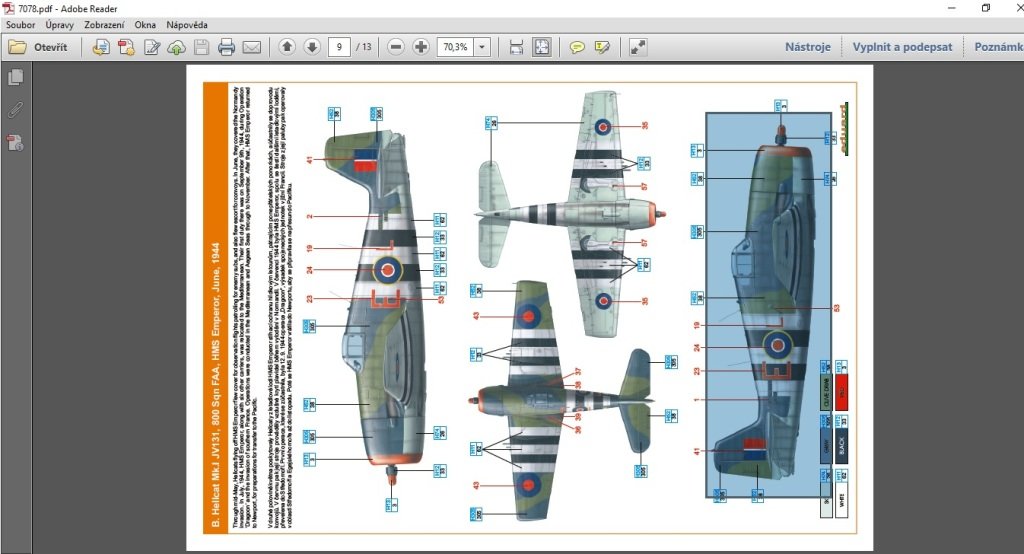The height and width of the screenshot is (554, 1024).
Task: Toggle fit one full page view
Action: [x=541, y=47]
